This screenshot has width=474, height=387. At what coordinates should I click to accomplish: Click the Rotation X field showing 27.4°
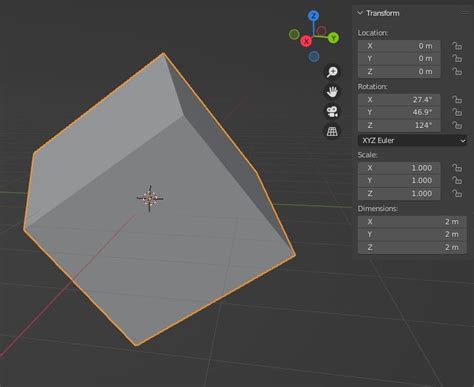coord(399,99)
